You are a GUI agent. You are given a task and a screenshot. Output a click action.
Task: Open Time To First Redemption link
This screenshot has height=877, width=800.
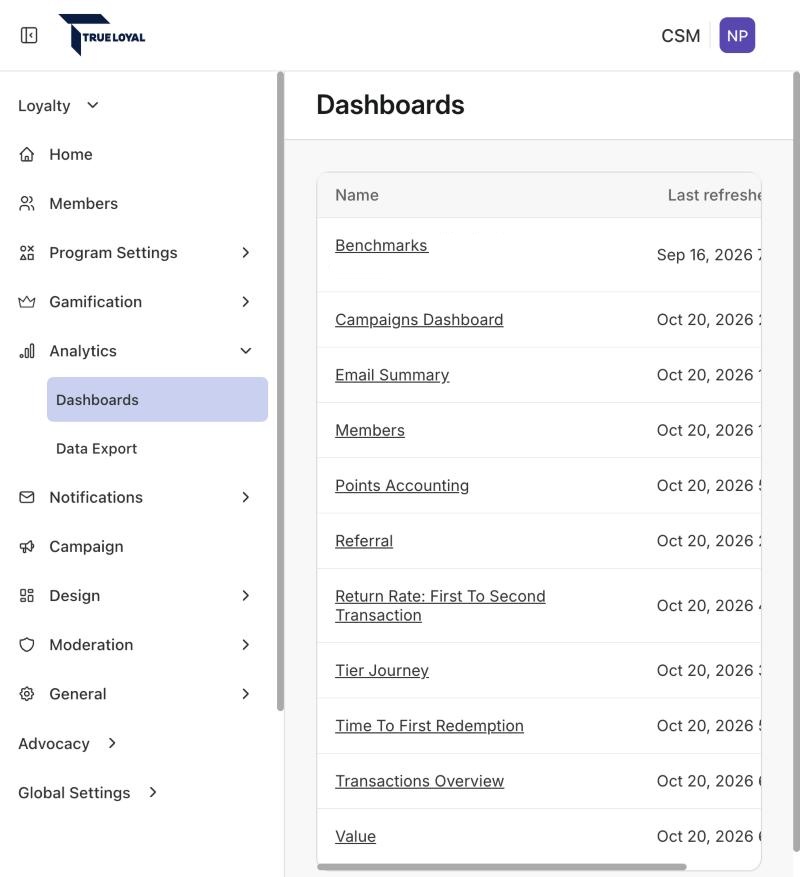pos(429,725)
